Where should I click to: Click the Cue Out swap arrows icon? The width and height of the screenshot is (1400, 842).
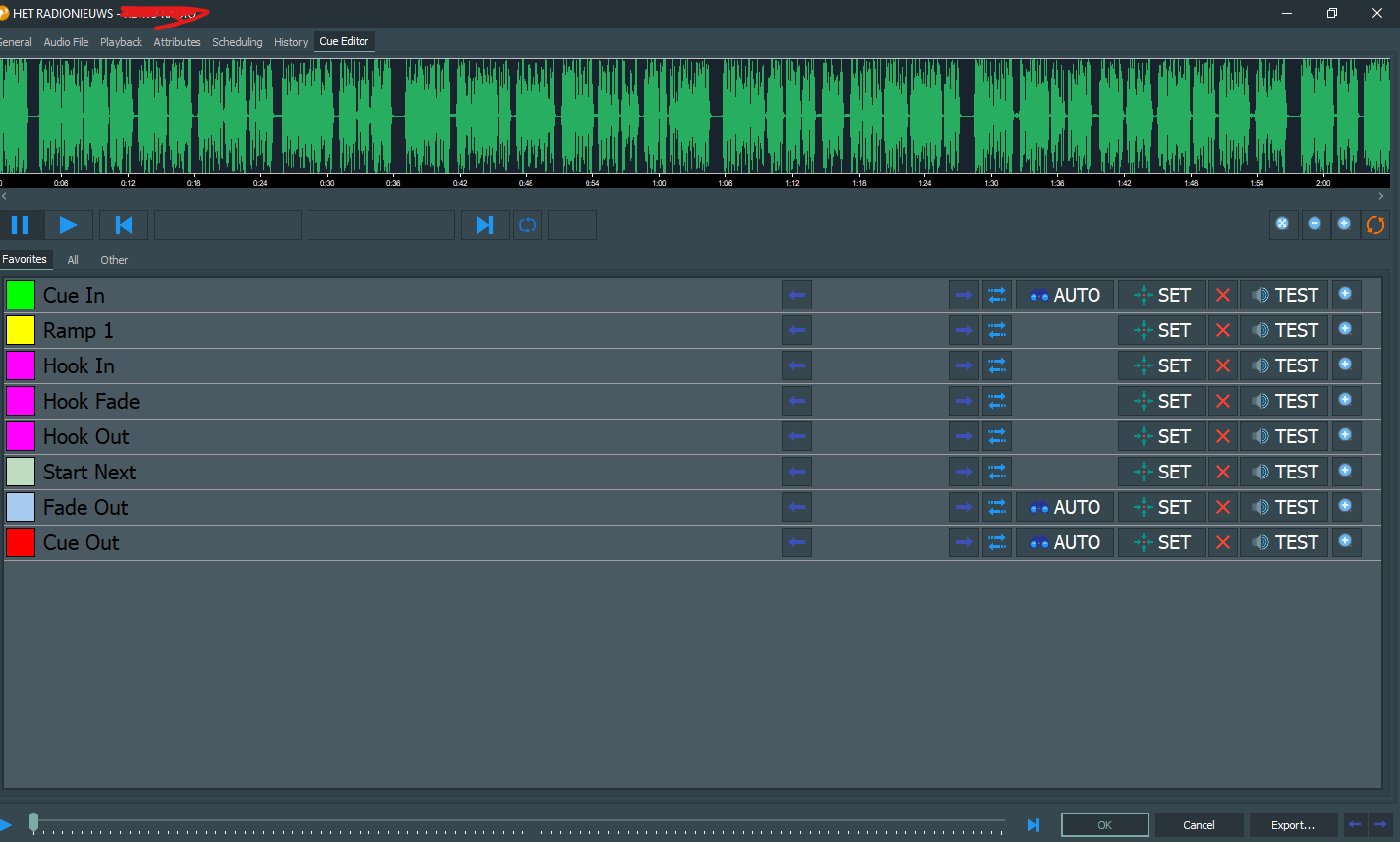point(997,542)
